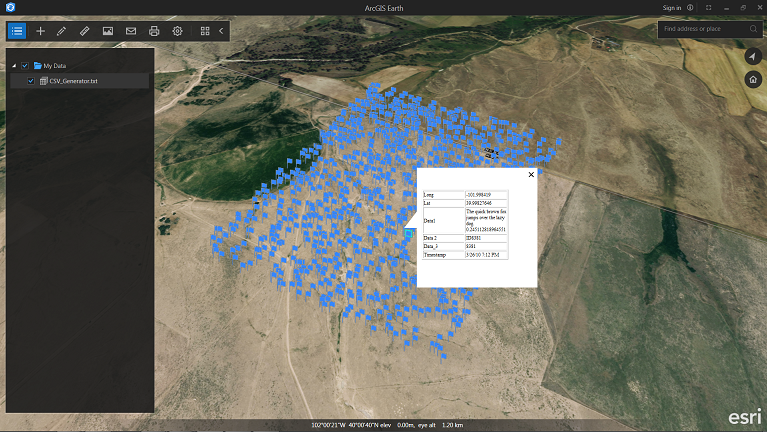Uncheck the My Data folder checkbox
Viewport: 767px width, 432px height.
(25, 66)
